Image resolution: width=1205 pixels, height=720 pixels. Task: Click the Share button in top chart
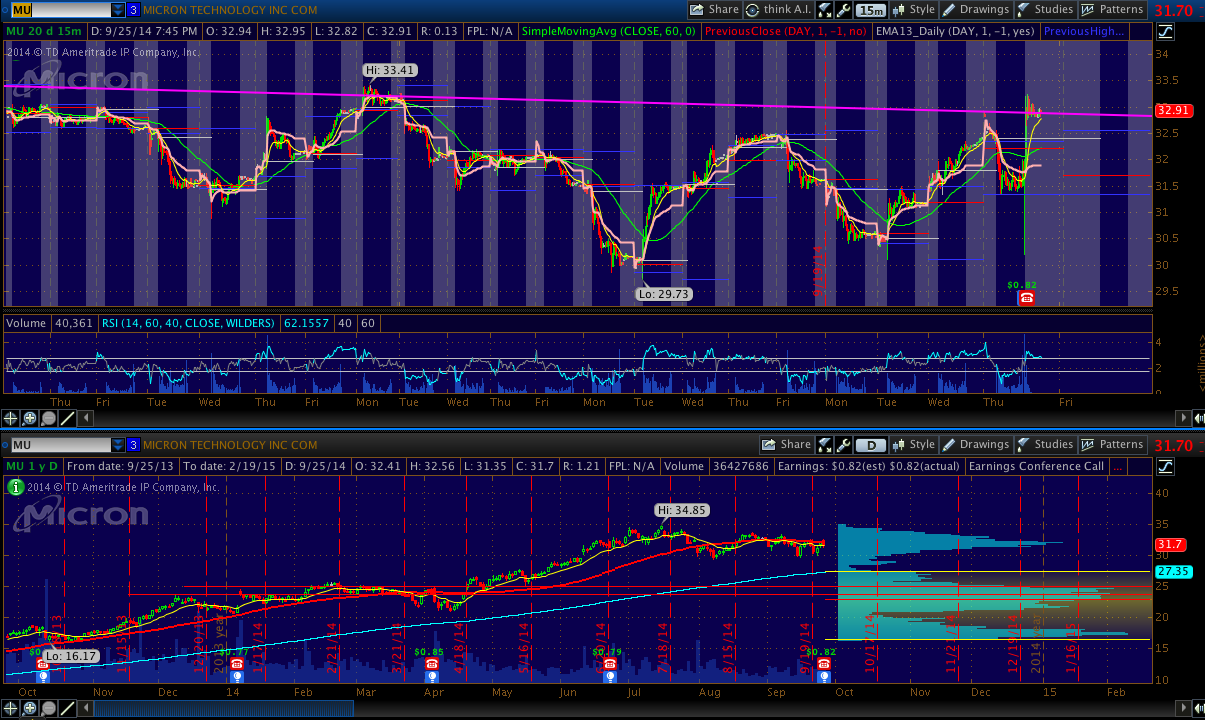(714, 10)
